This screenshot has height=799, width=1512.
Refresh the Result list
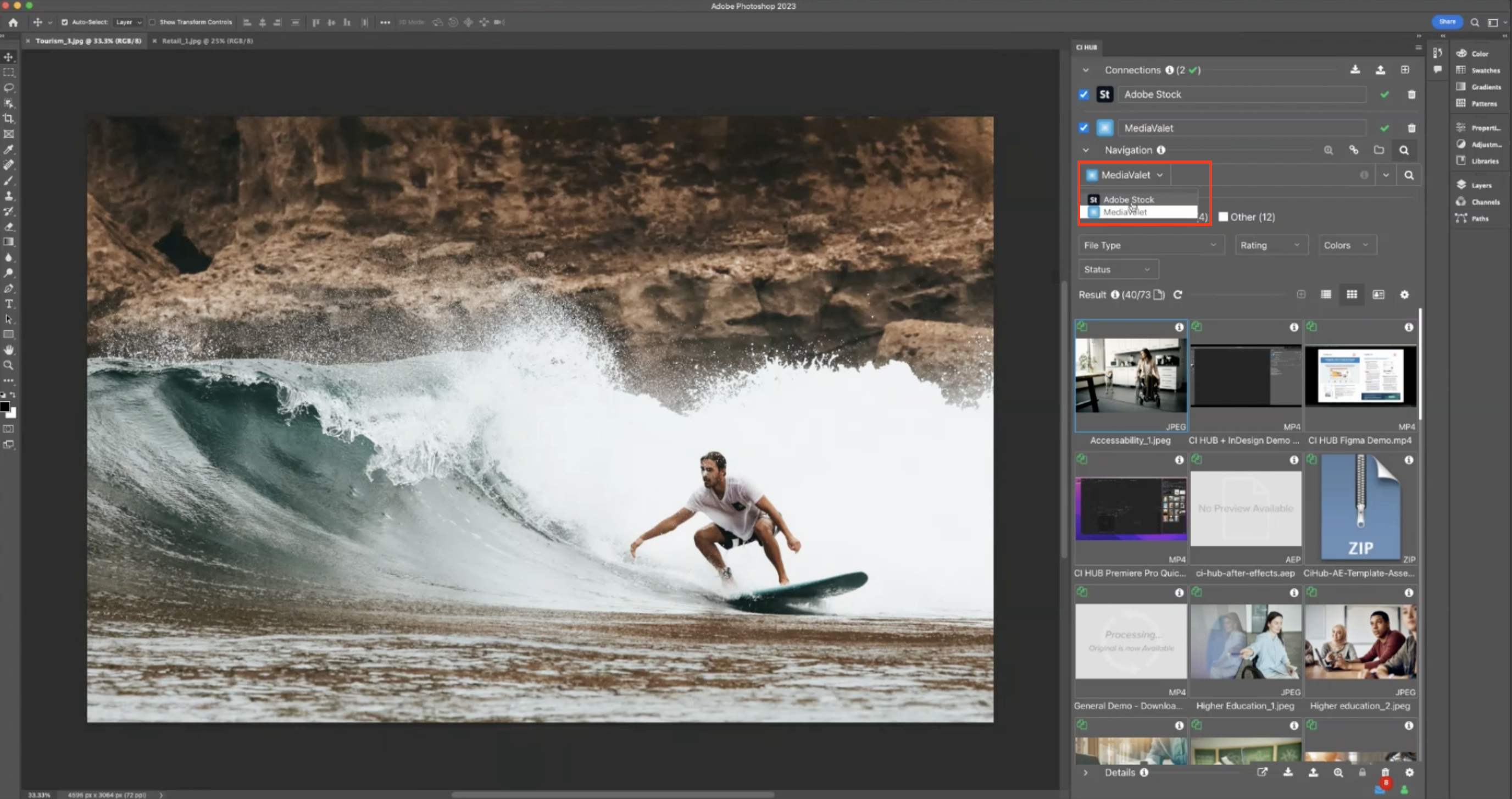pyautogui.click(x=1177, y=295)
